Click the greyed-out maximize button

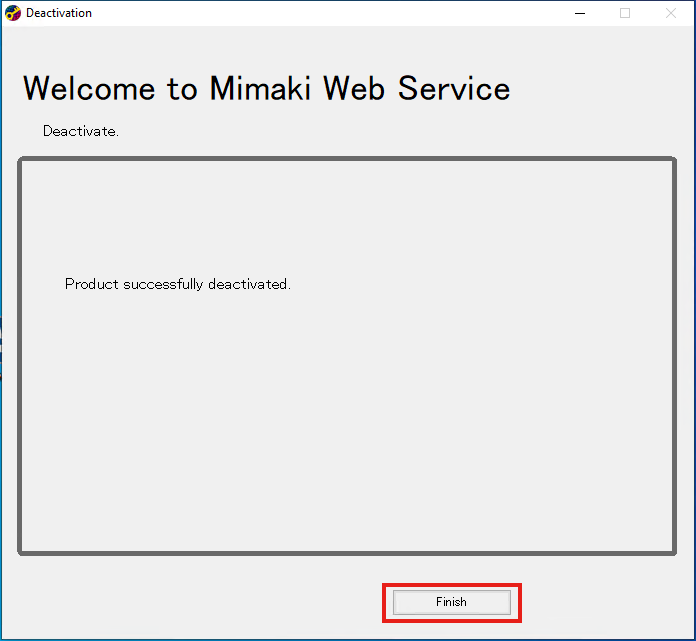[625, 13]
